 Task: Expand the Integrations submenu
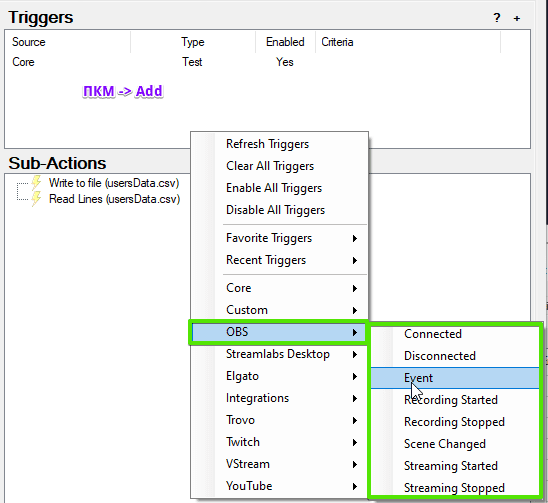pos(279,398)
